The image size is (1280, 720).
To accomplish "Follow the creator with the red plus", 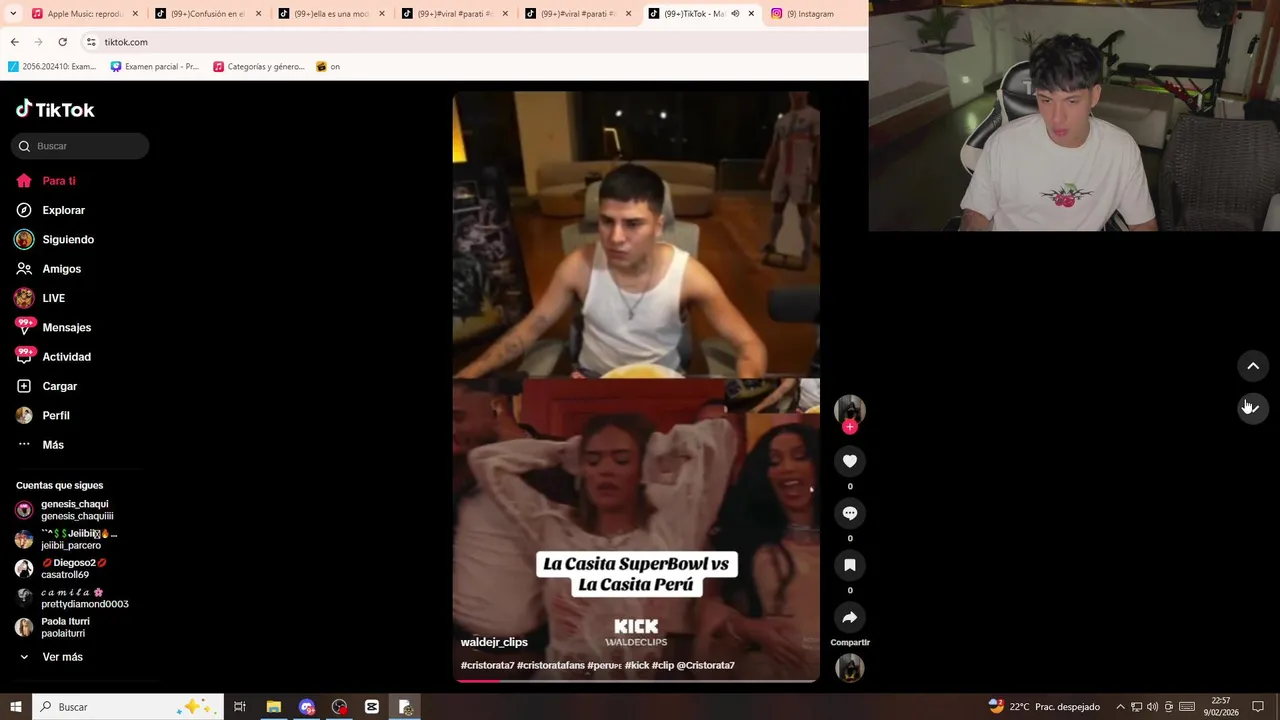I will 850,427.
